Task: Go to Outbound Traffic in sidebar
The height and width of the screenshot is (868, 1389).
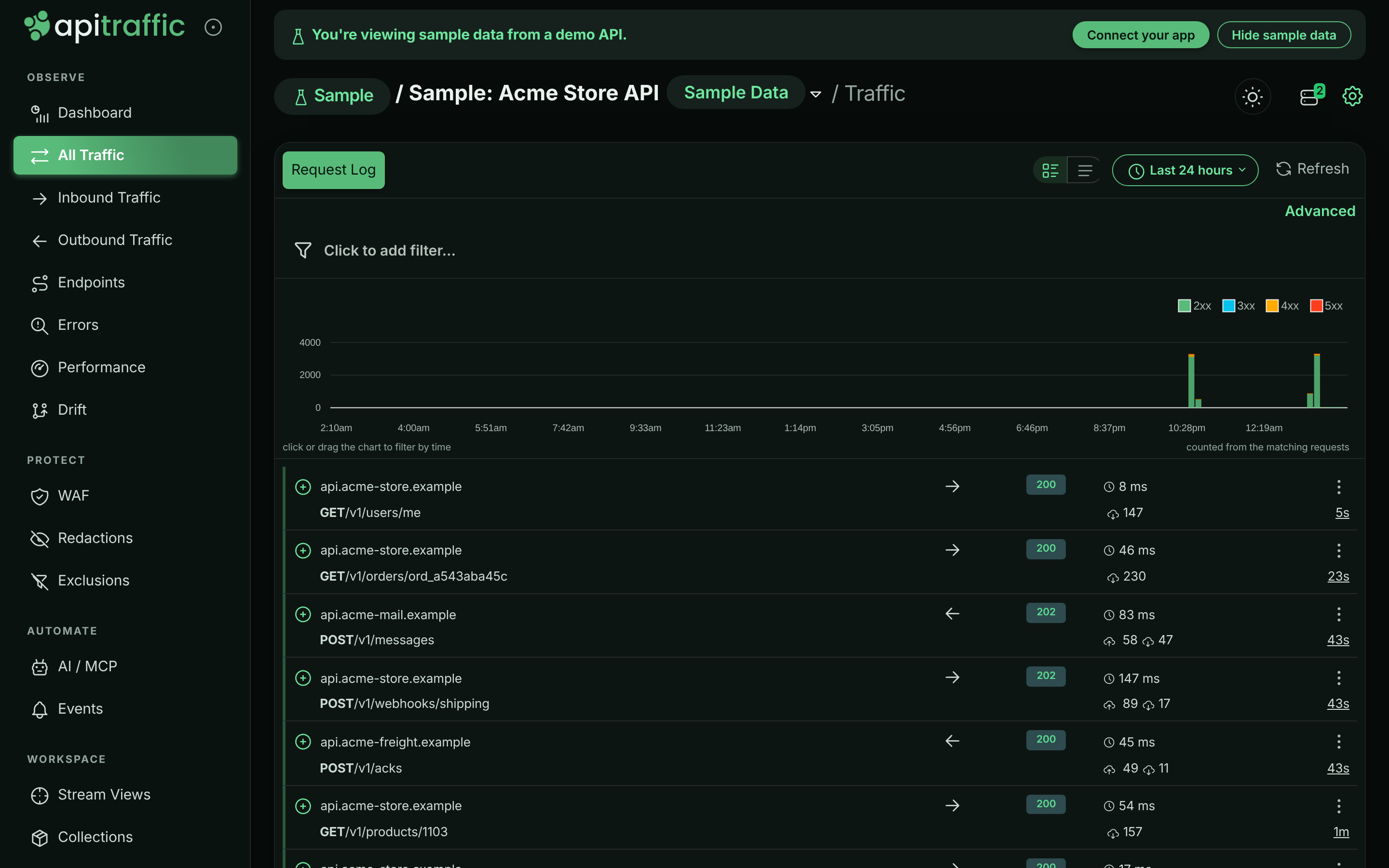Action: tap(125, 241)
